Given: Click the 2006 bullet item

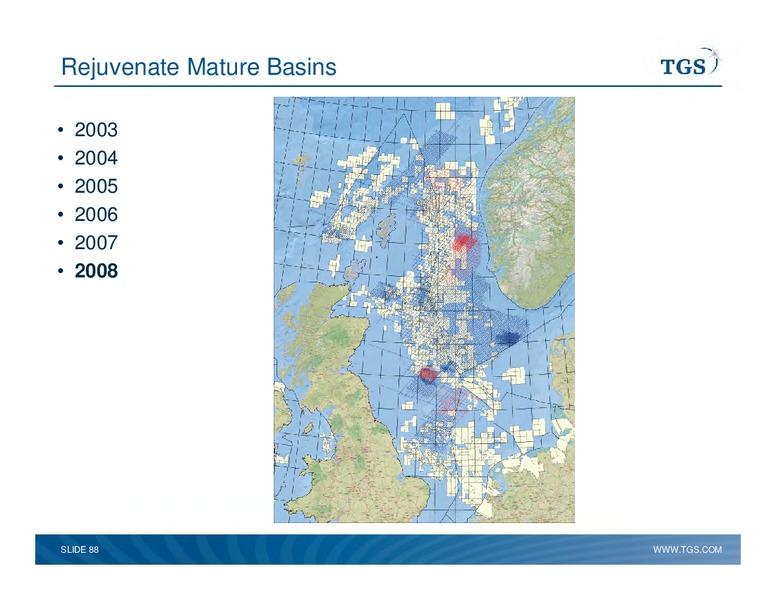Looking at the screenshot, I should pos(96,214).
